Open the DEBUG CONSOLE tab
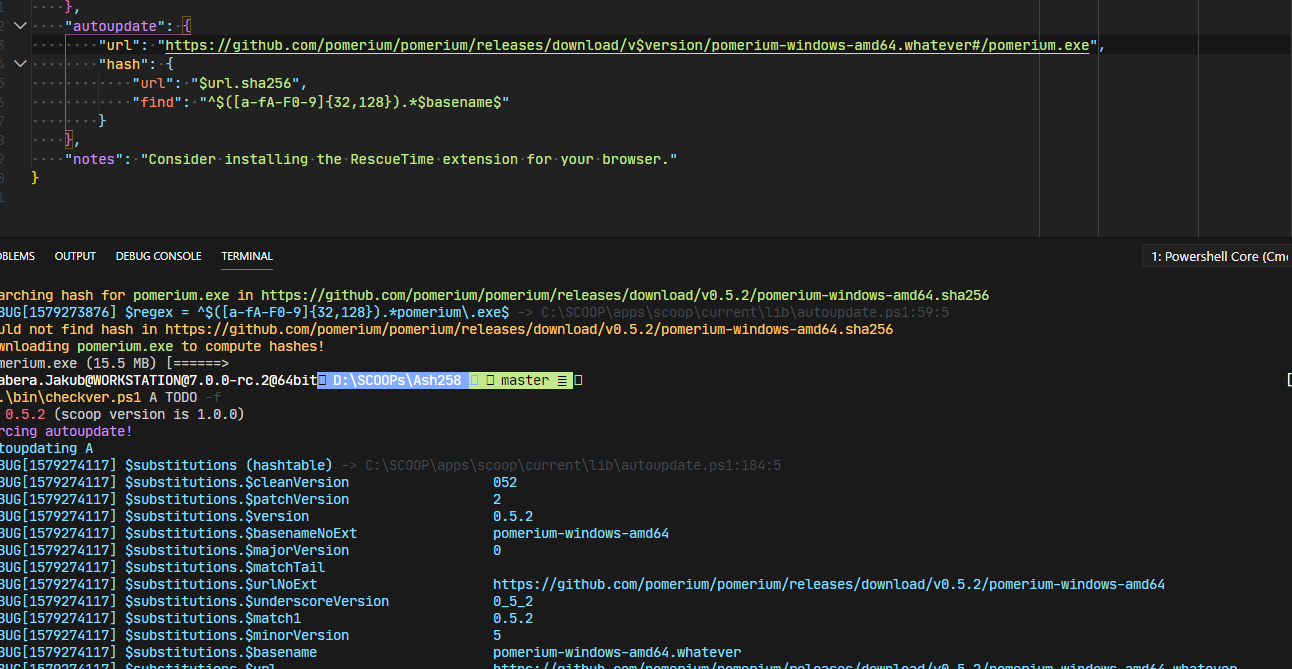This screenshot has height=669, width=1292. pos(158,255)
